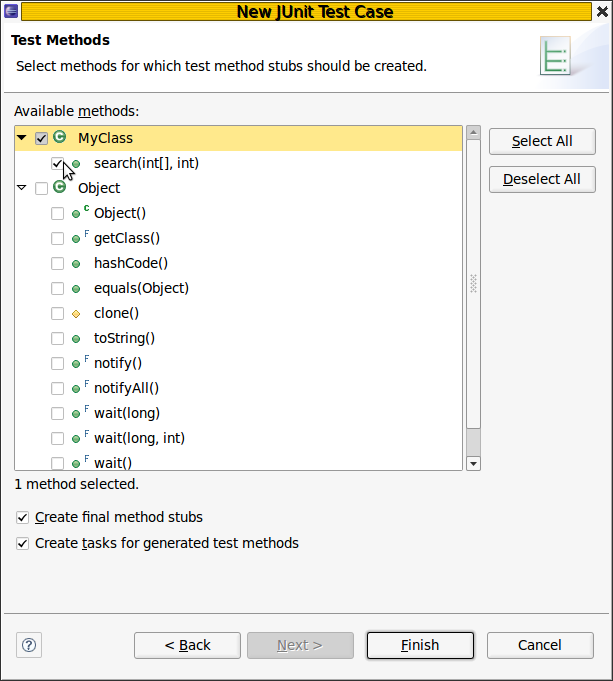Click the yellow protected icon beside clone()
This screenshot has width=613, height=681.
pyautogui.click(x=76, y=314)
